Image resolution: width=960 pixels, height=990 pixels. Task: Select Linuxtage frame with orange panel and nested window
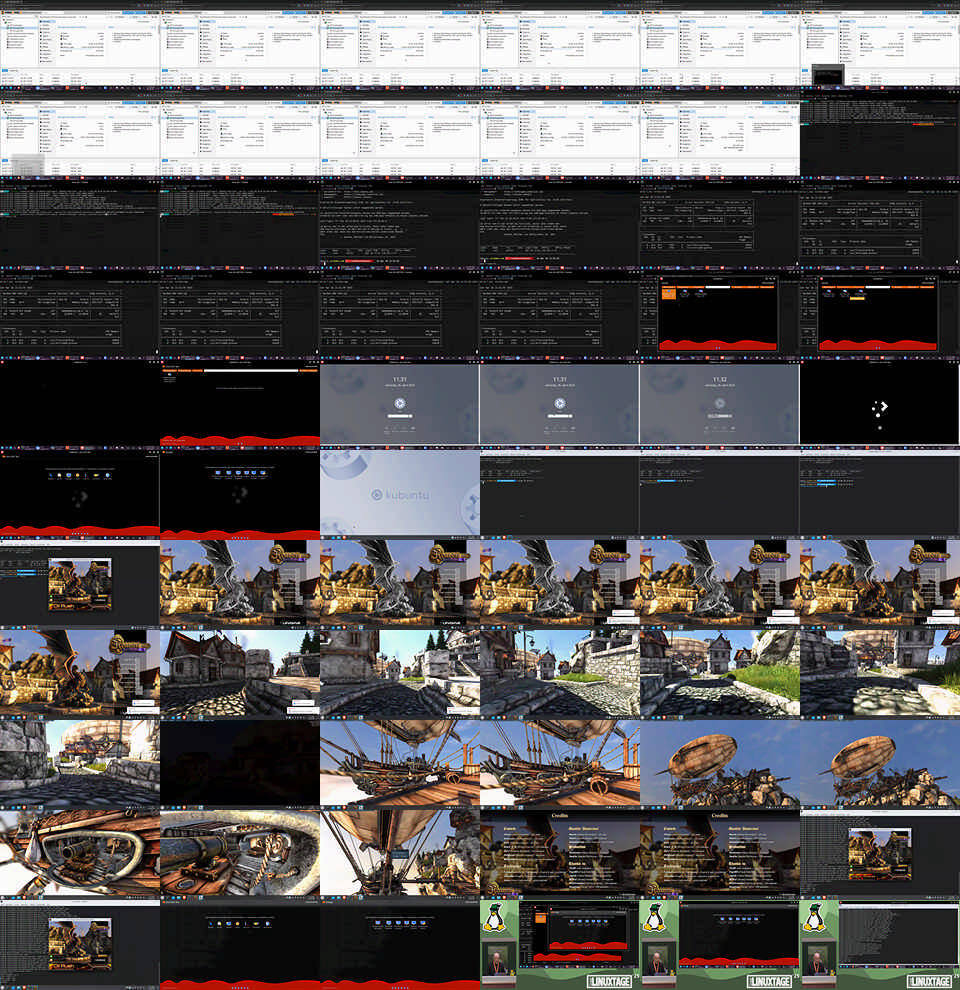coord(560,945)
